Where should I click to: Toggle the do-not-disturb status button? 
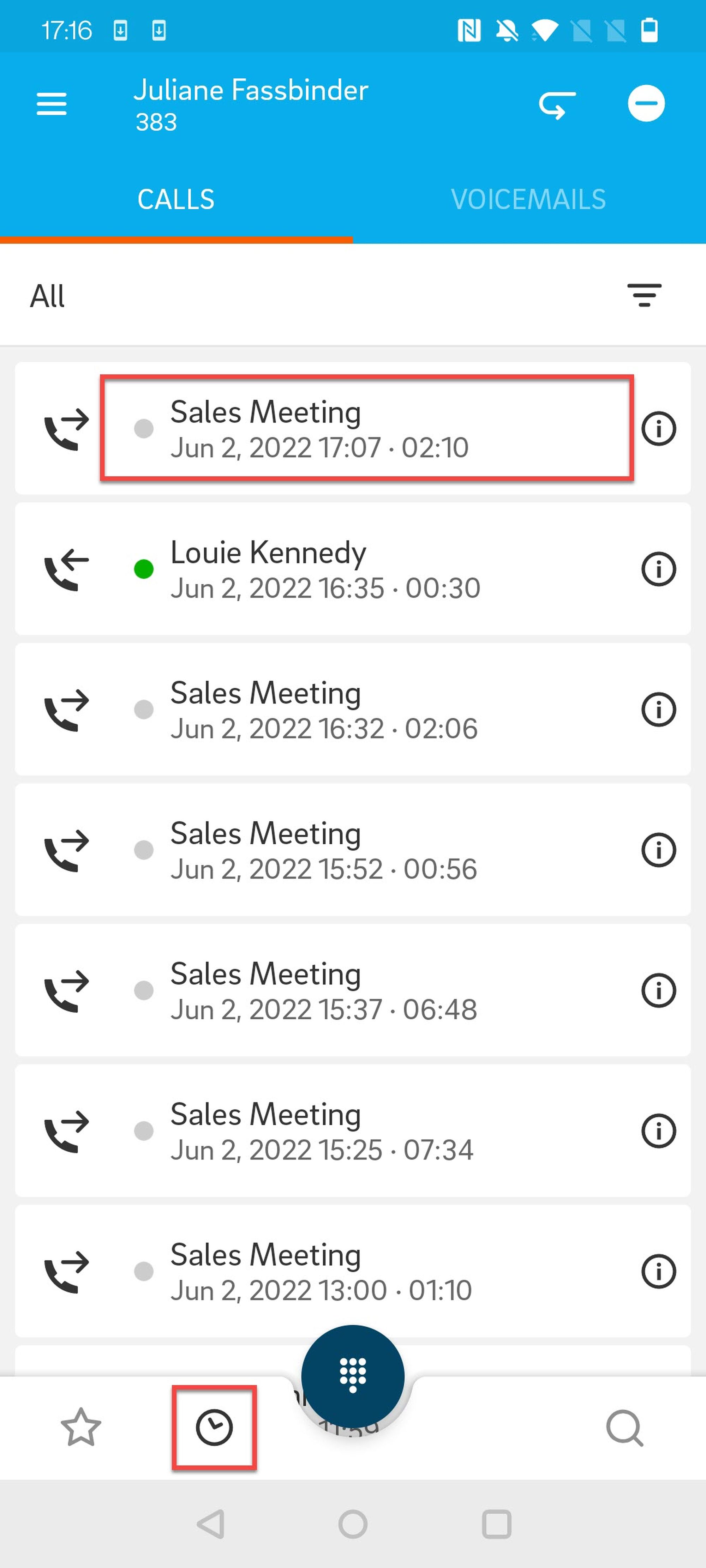point(646,103)
